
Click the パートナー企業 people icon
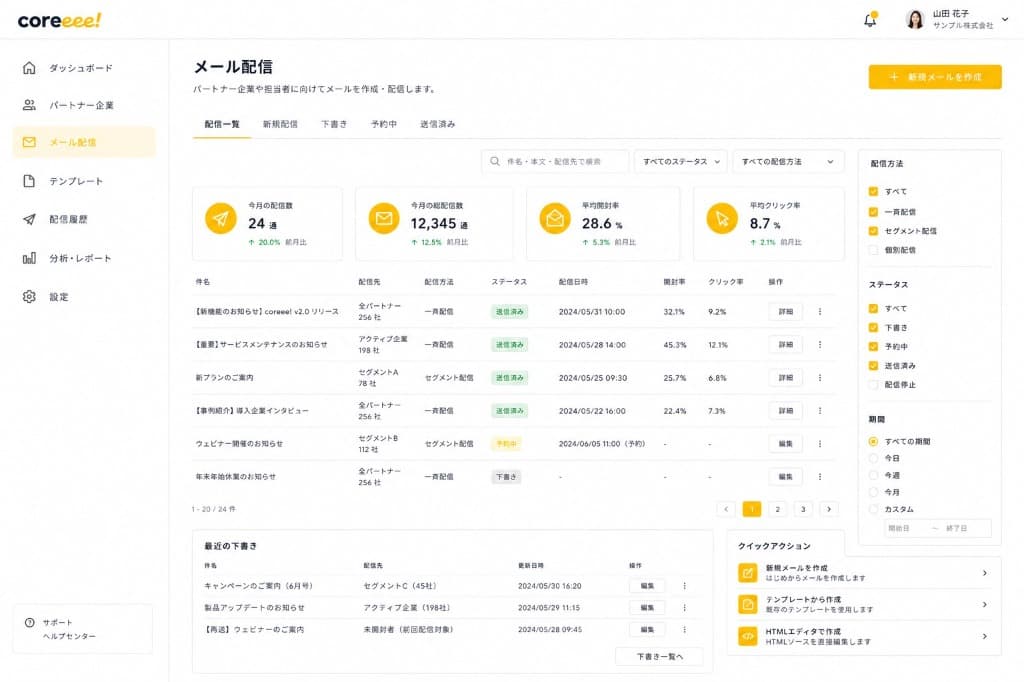[x=29, y=105]
